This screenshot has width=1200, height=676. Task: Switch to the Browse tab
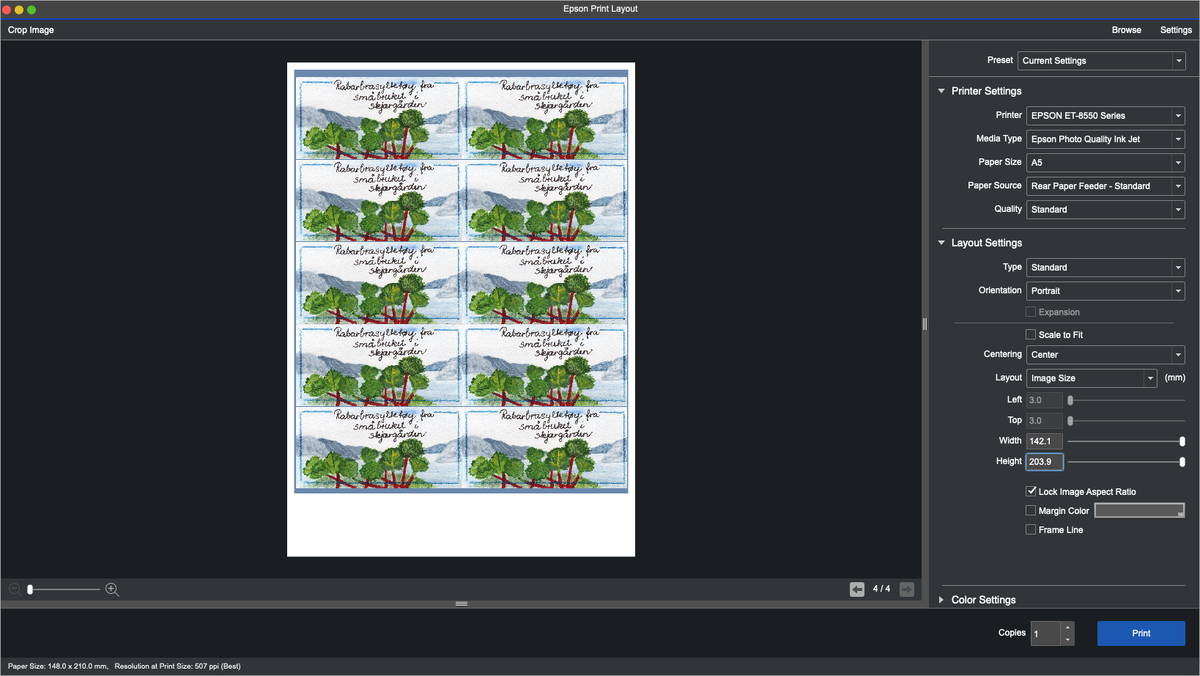(1126, 30)
